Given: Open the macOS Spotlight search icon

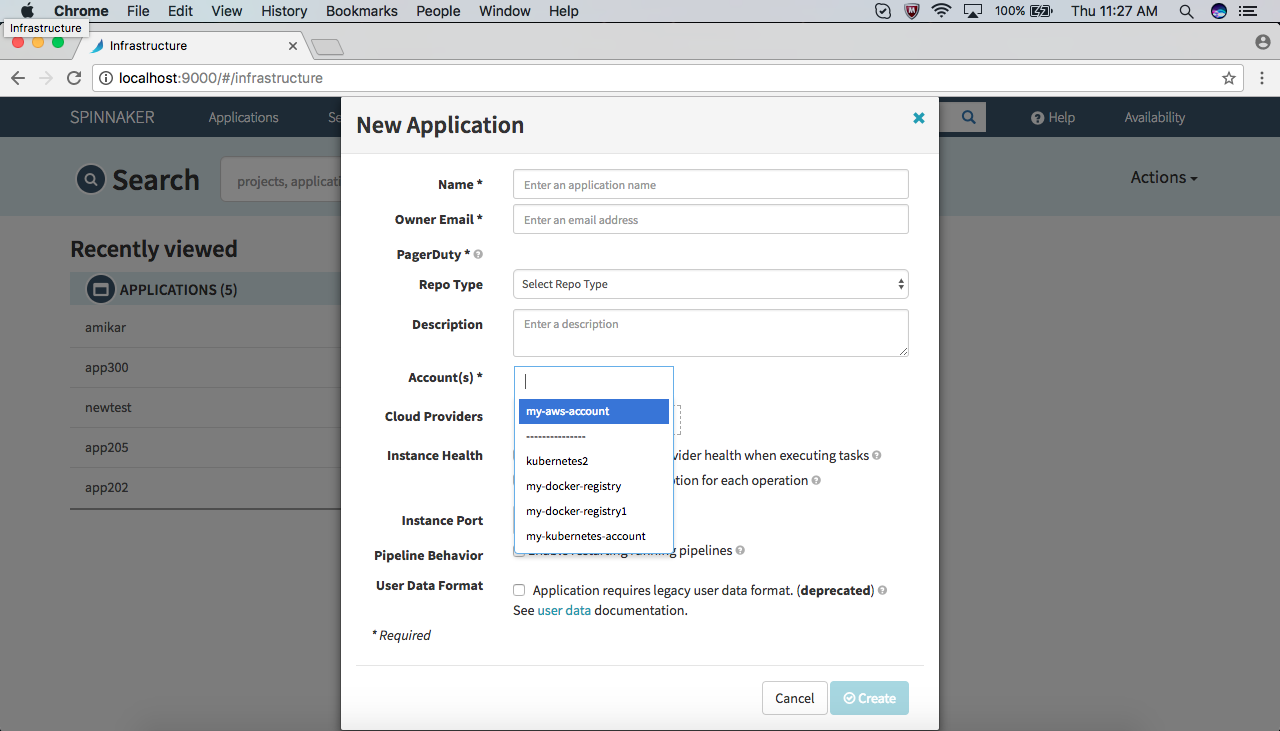Looking at the screenshot, I should (x=1186, y=11).
